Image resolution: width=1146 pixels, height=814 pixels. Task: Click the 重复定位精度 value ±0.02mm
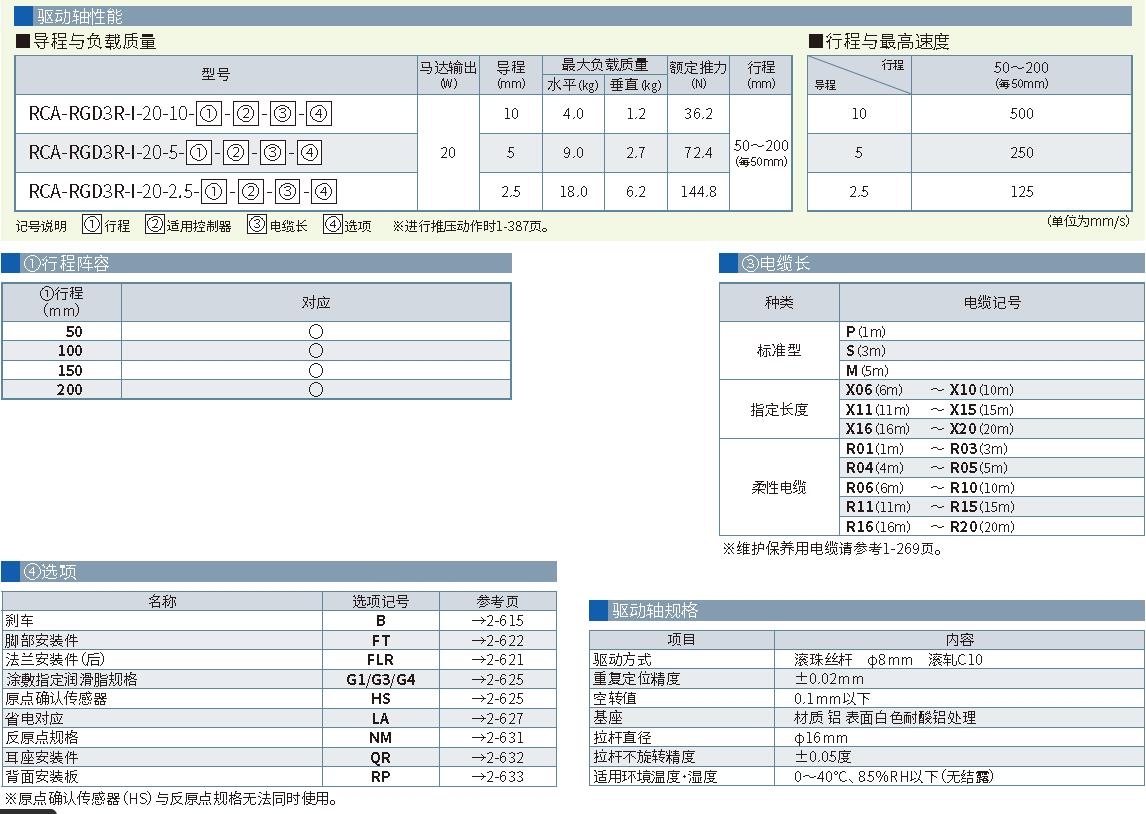[830, 679]
